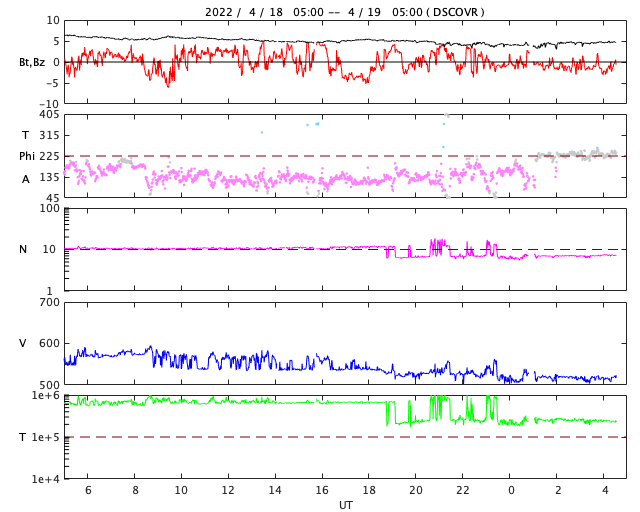Click the 6 hour tick on UT axis
The image size is (640, 512).
coord(88,490)
